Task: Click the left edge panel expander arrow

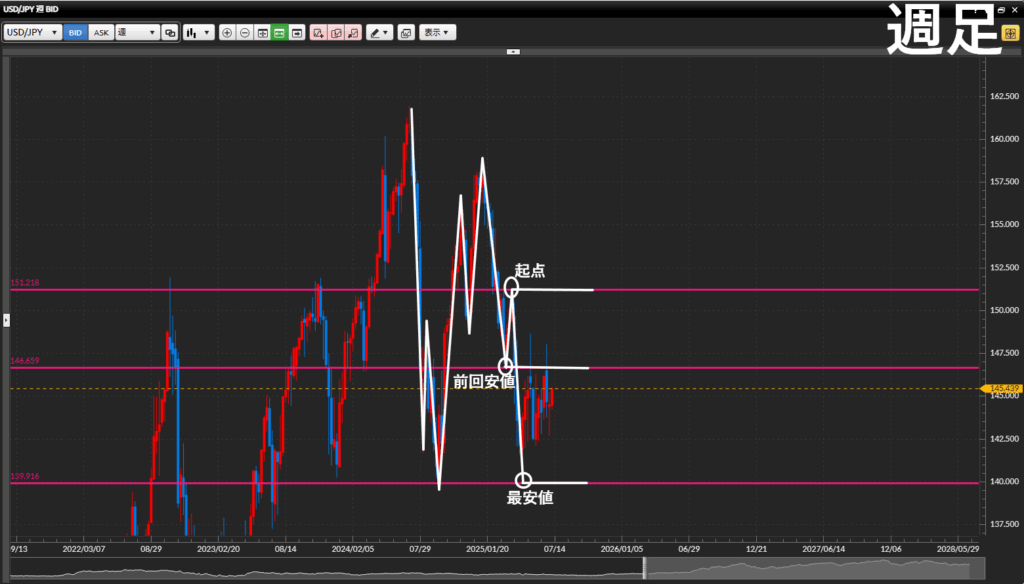Action: (5, 320)
